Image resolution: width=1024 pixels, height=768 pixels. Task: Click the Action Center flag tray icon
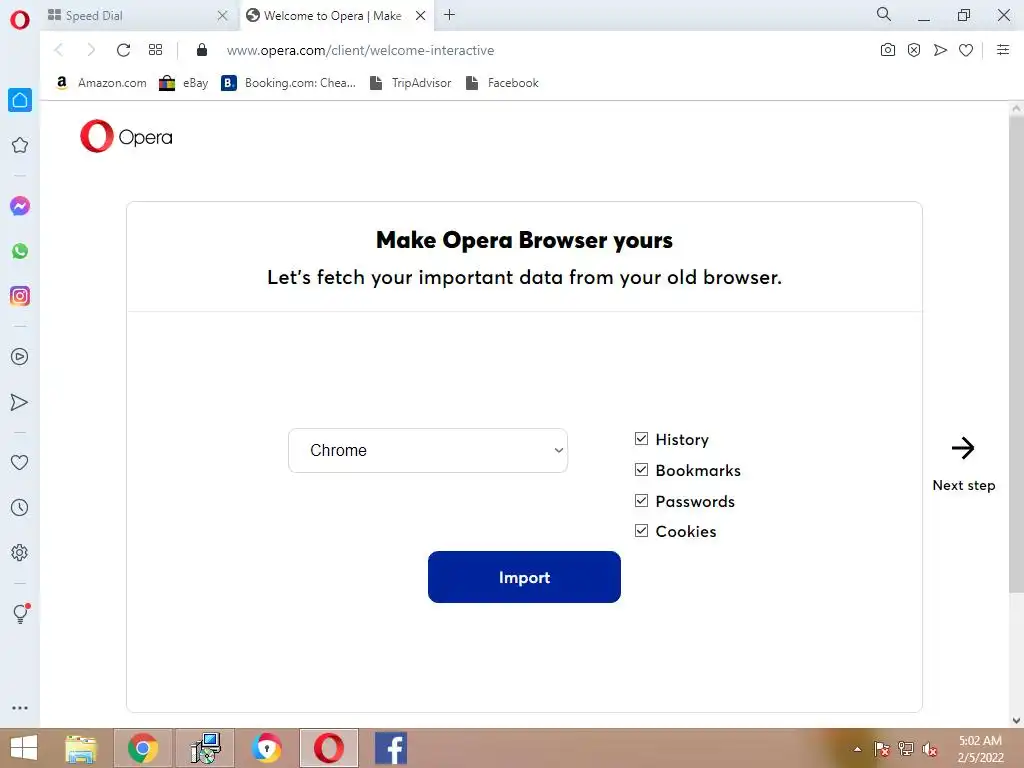(x=882, y=749)
